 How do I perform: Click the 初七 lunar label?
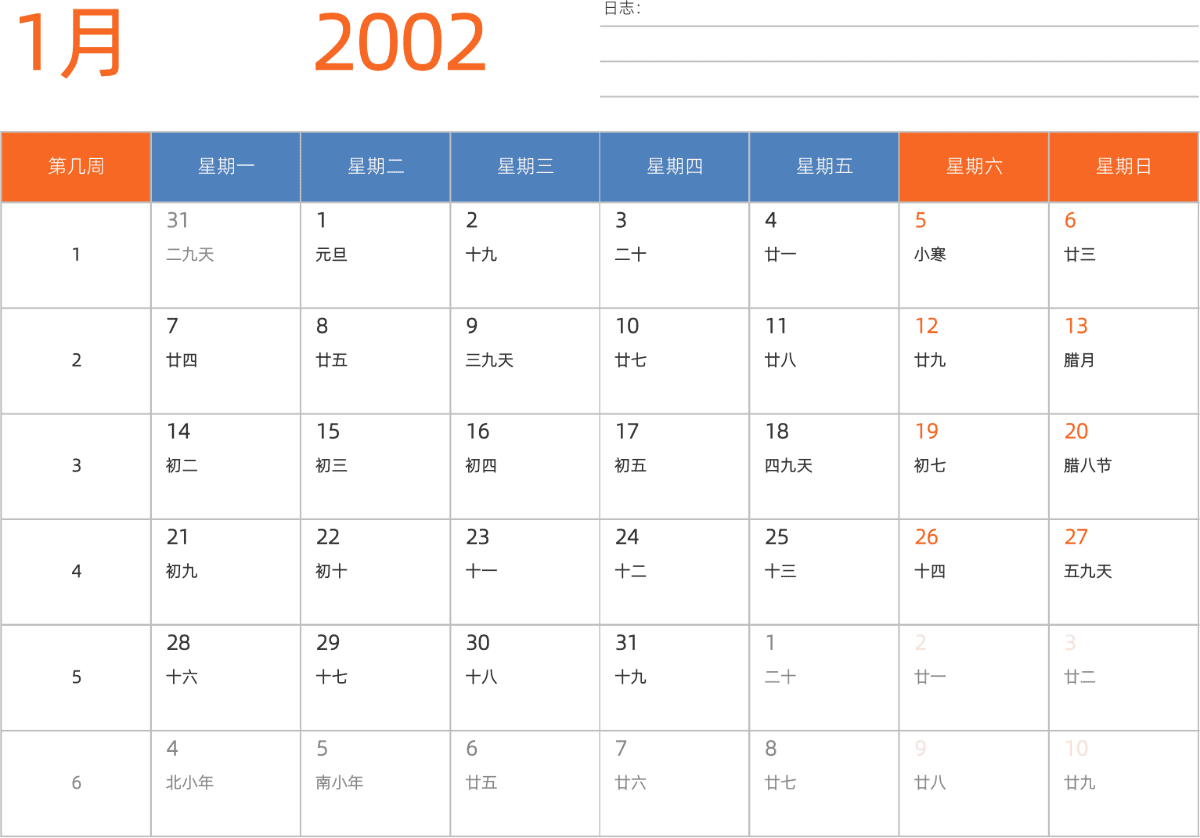click(x=930, y=466)
